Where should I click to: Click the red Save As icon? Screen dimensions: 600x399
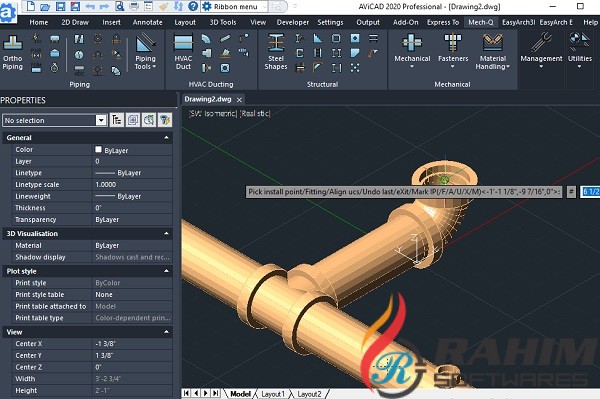coord(75,6)
